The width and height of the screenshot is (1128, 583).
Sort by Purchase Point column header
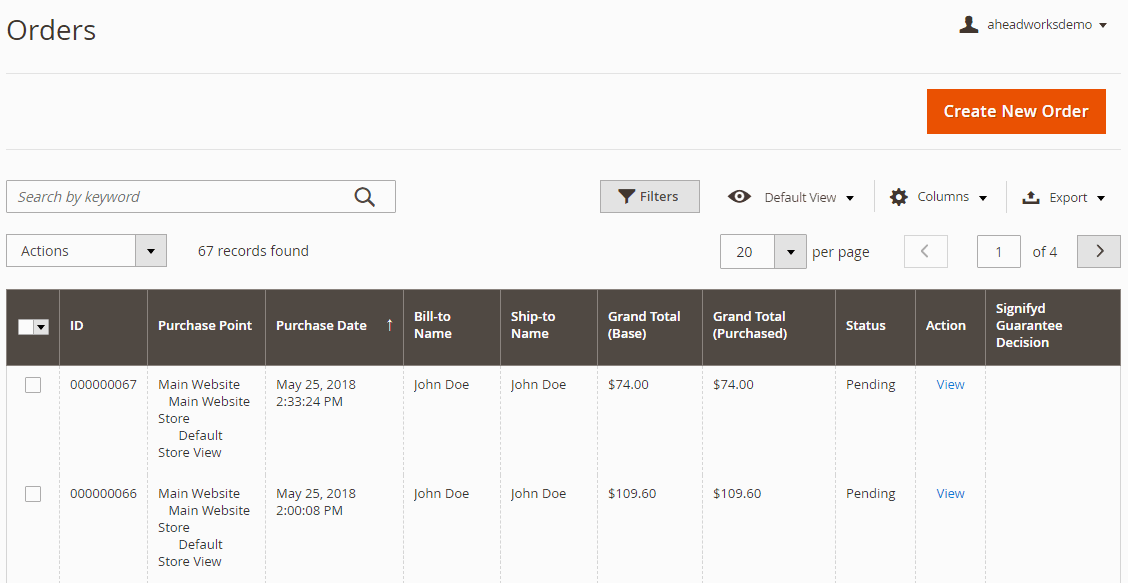click(206, 327)
